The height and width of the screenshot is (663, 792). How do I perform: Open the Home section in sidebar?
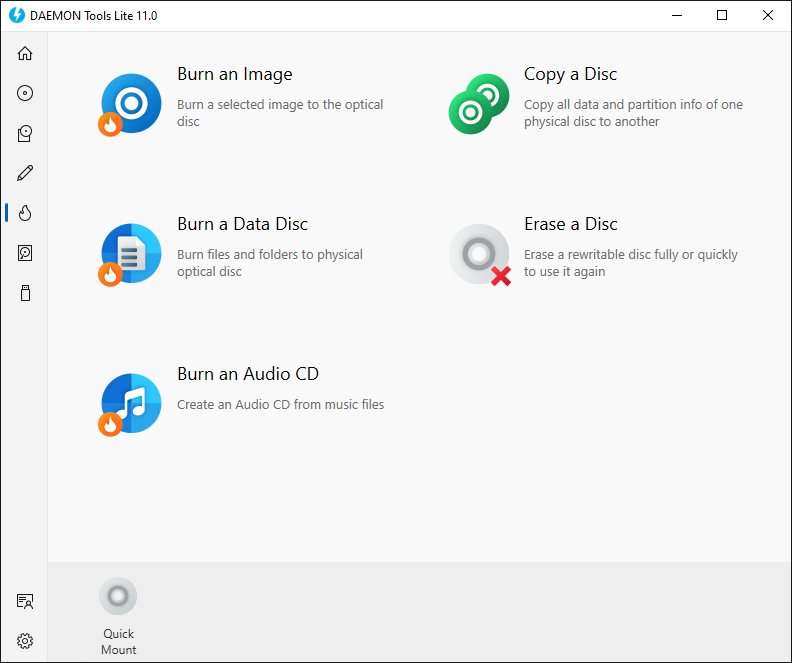tap(25, 53)
